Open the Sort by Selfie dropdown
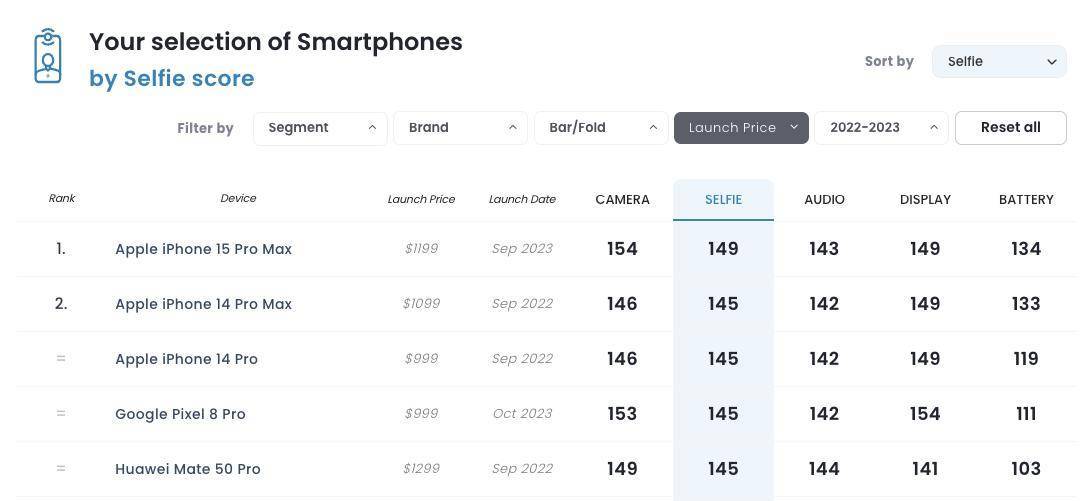1092x501 pixels. click(x=998, y=61)
